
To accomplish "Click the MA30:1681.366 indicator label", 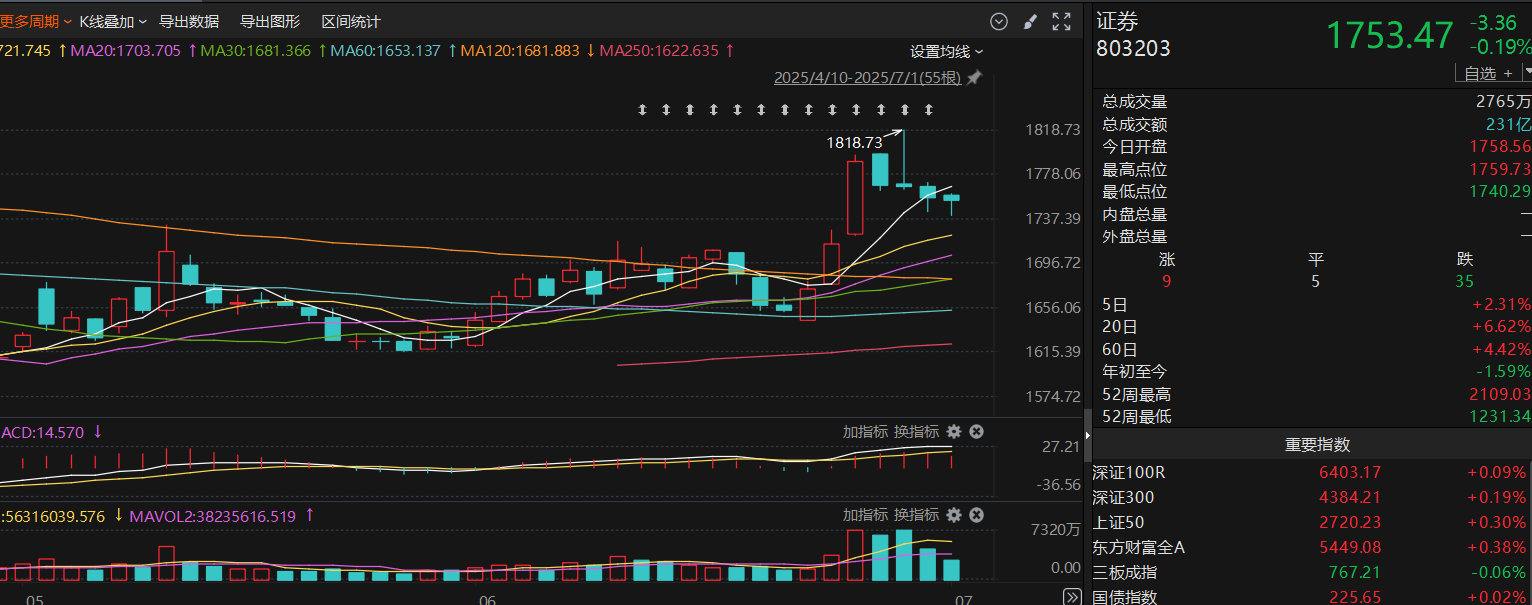I will [257, 50].
